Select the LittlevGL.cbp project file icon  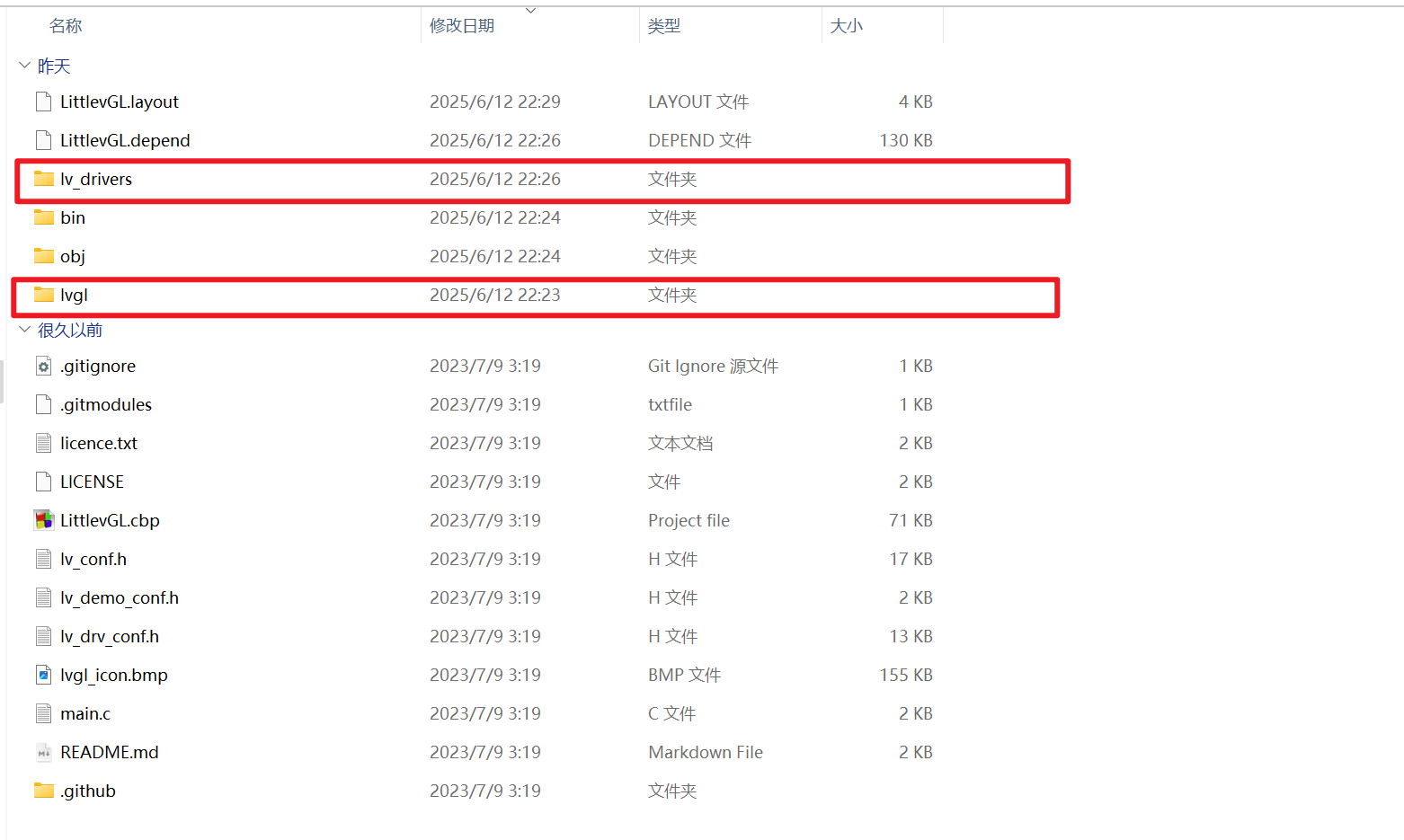(43, 520)
